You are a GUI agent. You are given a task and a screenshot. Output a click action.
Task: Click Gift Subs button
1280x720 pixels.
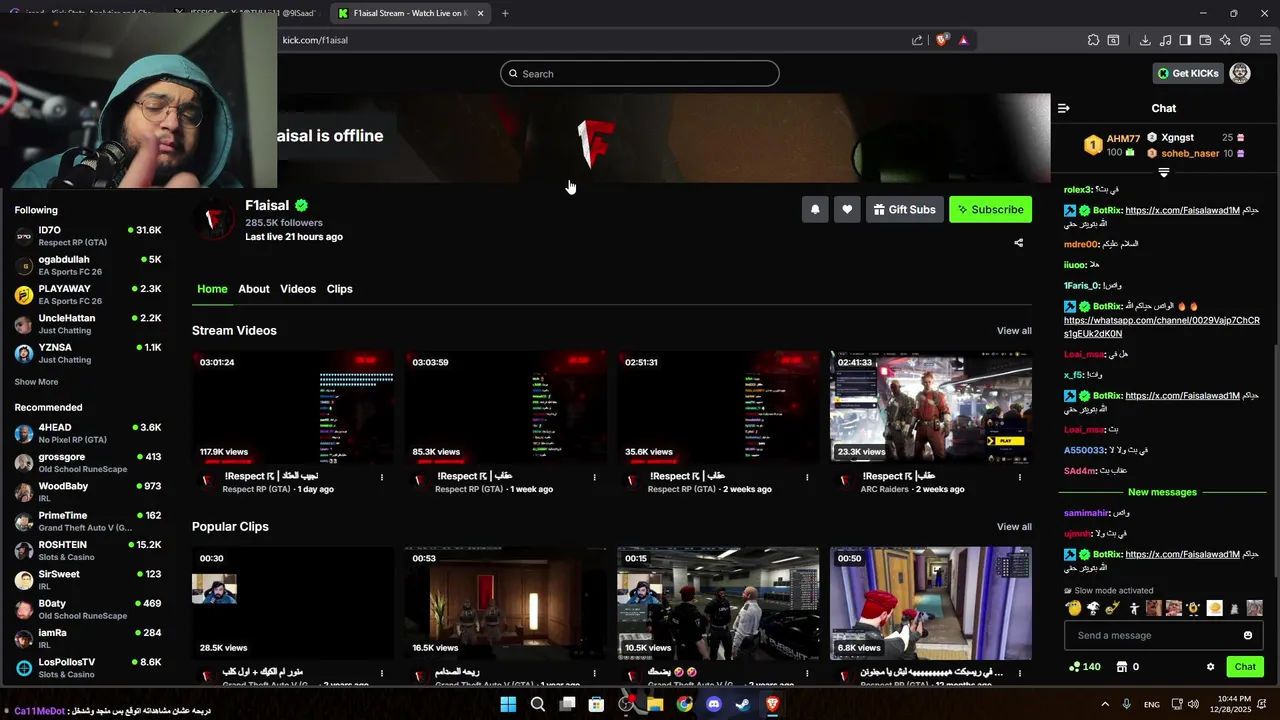pyautogui.click(x=905, y=209)
